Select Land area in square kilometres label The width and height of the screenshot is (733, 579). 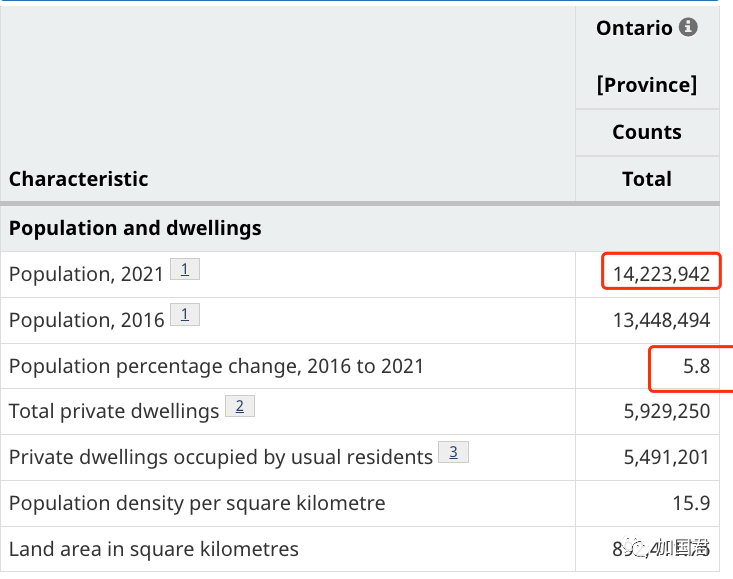153,550
